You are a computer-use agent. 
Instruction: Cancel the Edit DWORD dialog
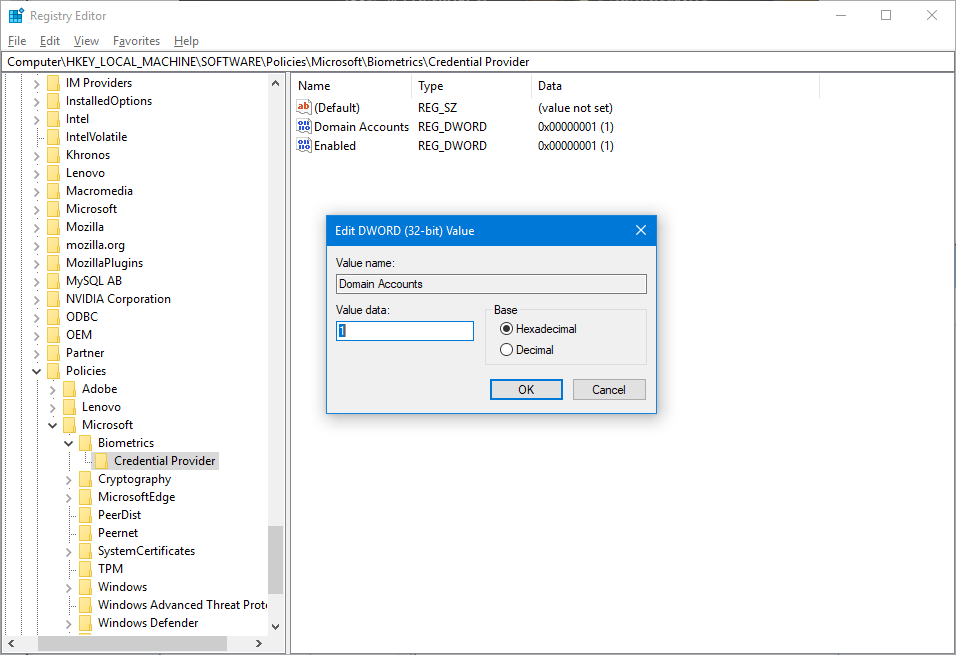point(609,390)
